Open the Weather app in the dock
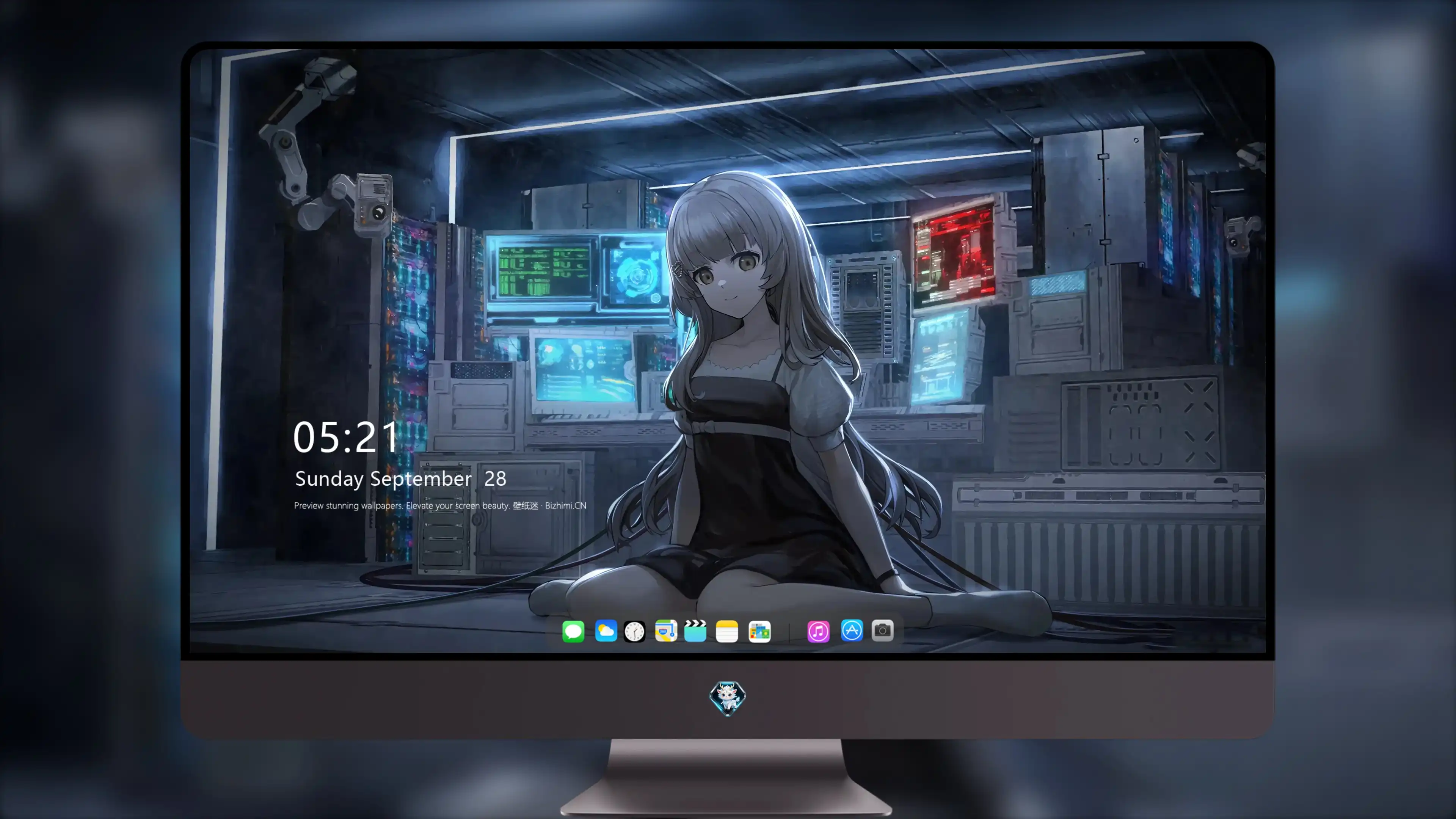This screenshot has width=1456, height=819. [606, 631]
